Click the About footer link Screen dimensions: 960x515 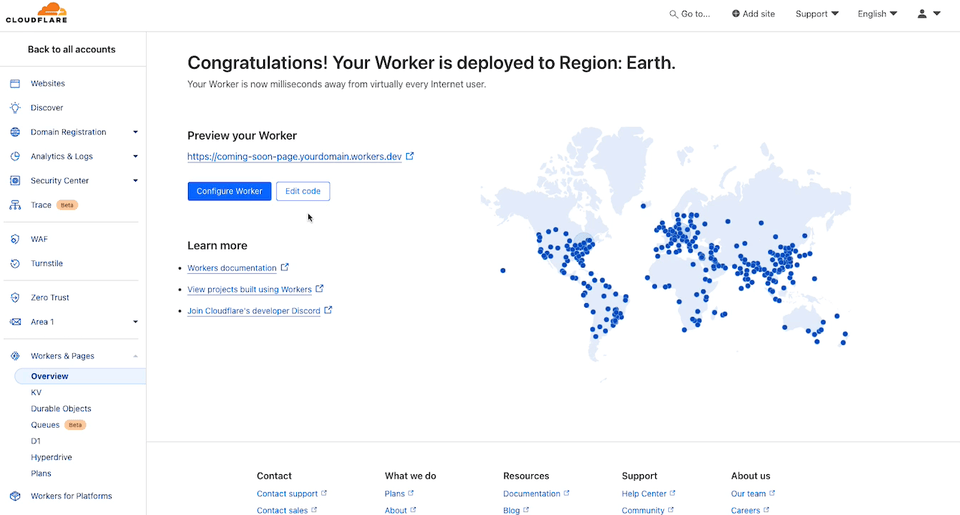[396, 510]
